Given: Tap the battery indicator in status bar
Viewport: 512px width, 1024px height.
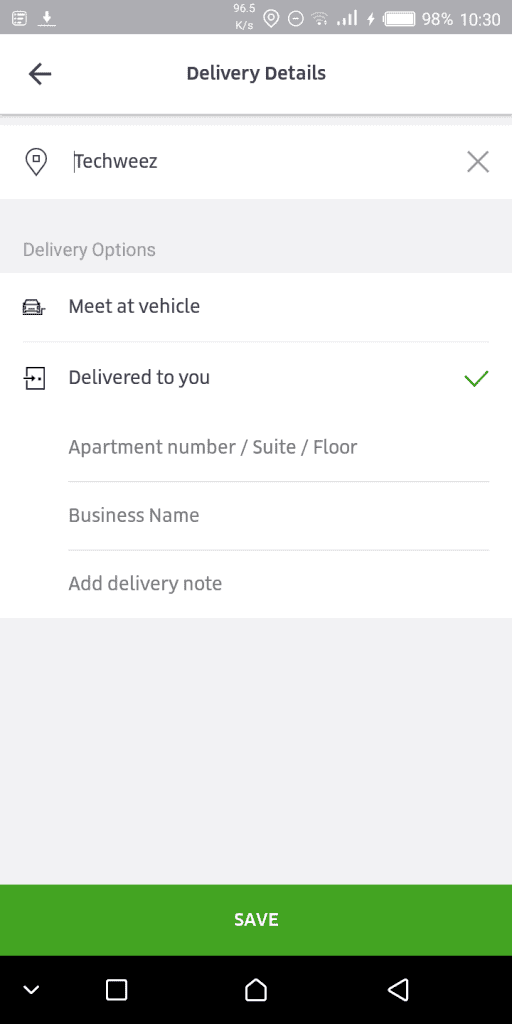Looking at the screenshot, I should pyautogui.click(x=399, y=19).
